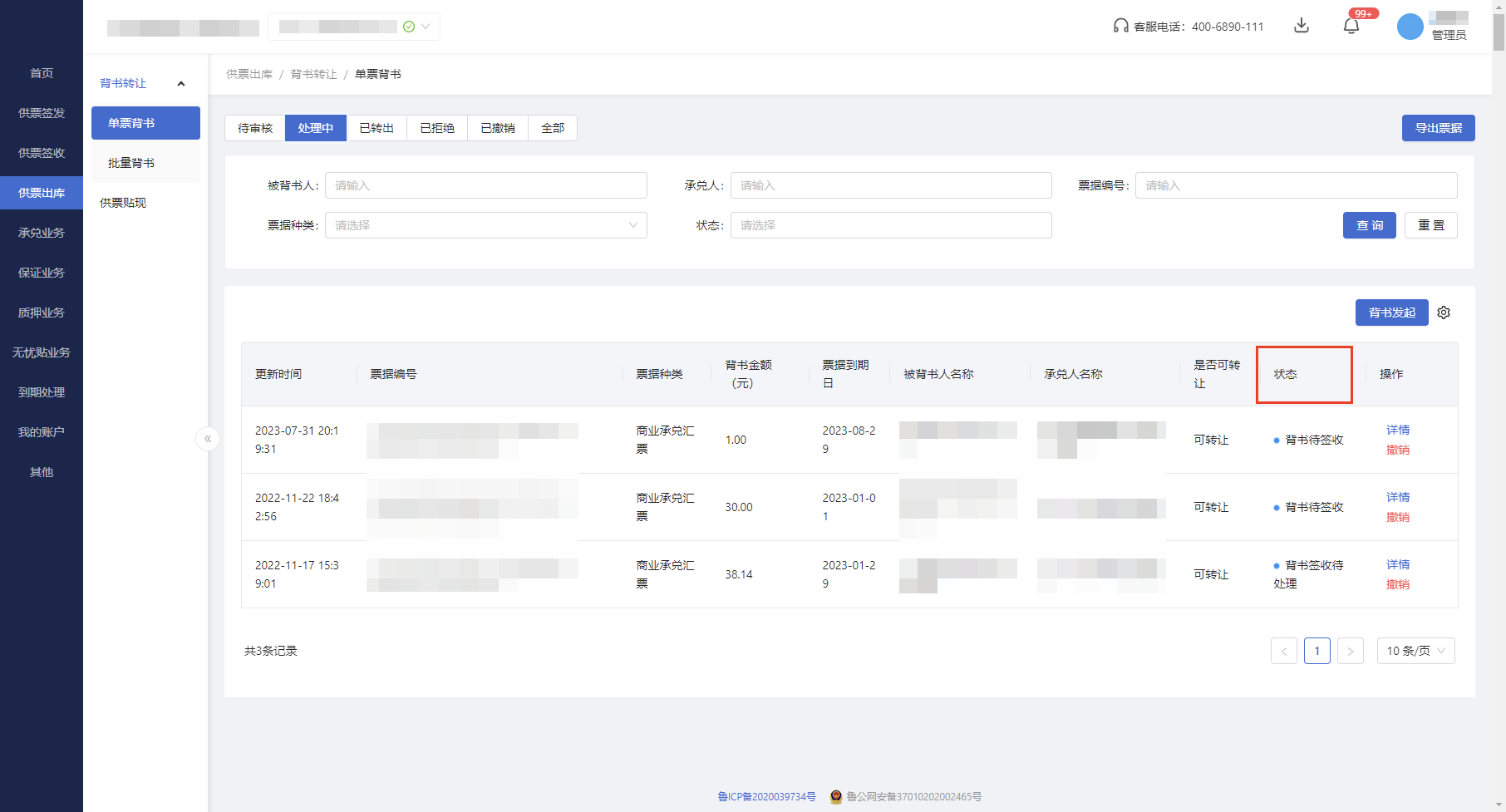Select 批量背书 in the submenu
This screenshot has width=1506, height=812.
[x=131, y=163]
